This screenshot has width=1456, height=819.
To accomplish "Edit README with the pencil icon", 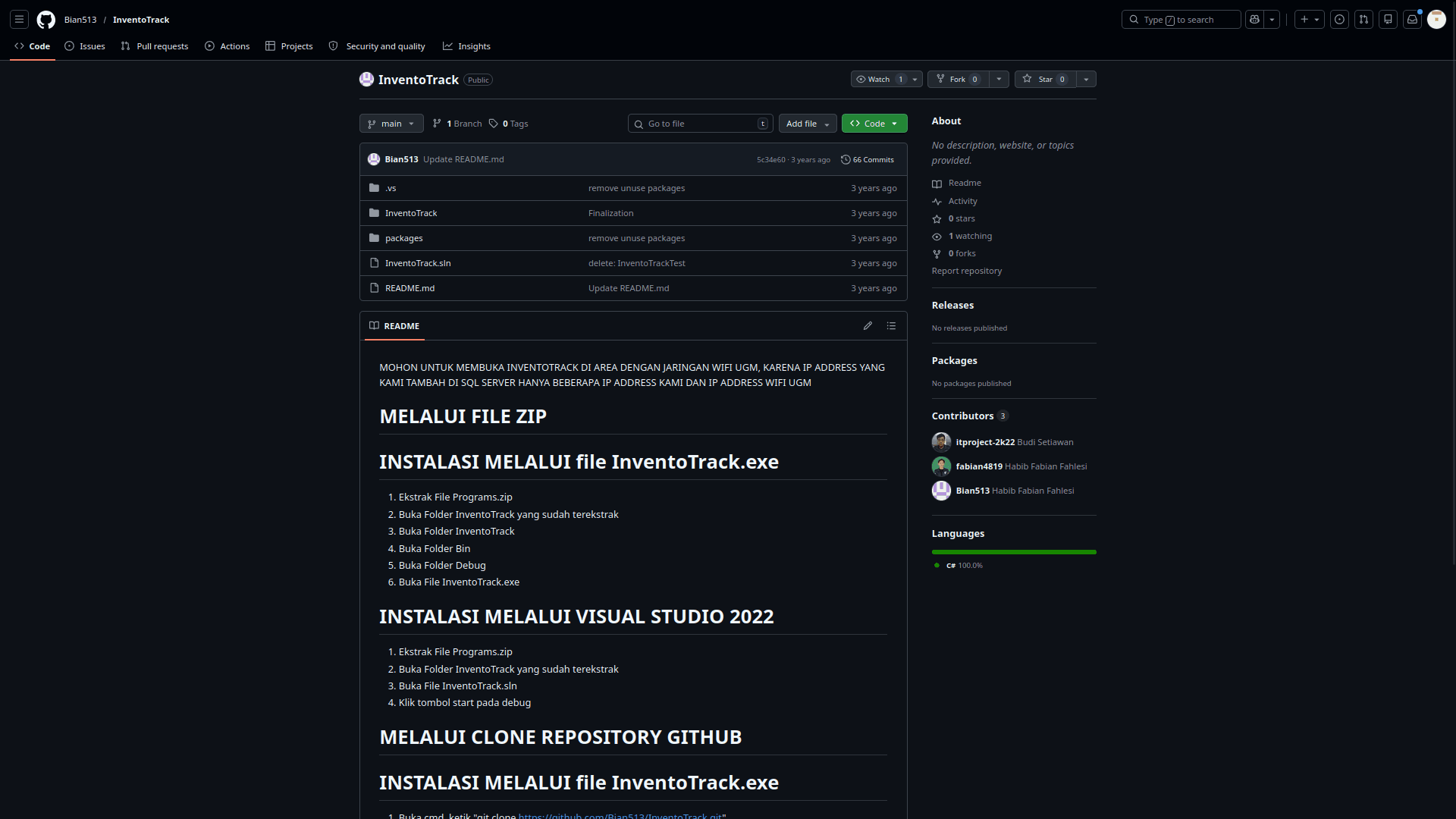I will pyautogui.click(x=868, y=326).
